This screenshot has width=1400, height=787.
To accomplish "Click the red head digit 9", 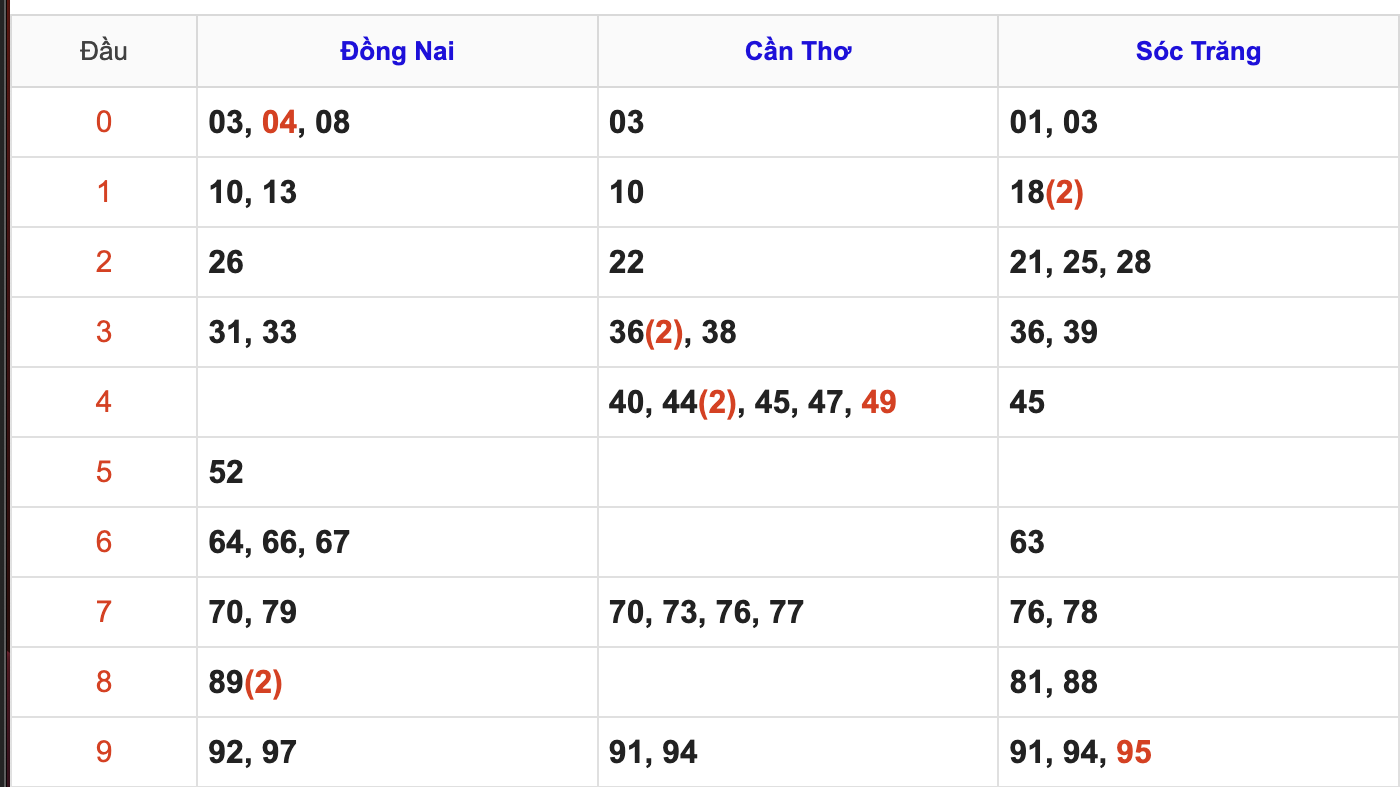I will (104, 752).
